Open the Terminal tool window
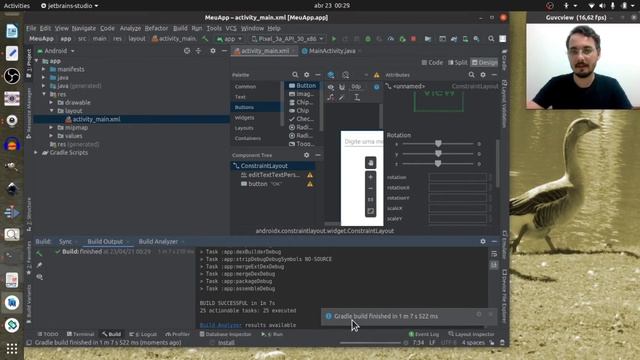The width and height of the screenshot is (640, 360). coord(80,334)
